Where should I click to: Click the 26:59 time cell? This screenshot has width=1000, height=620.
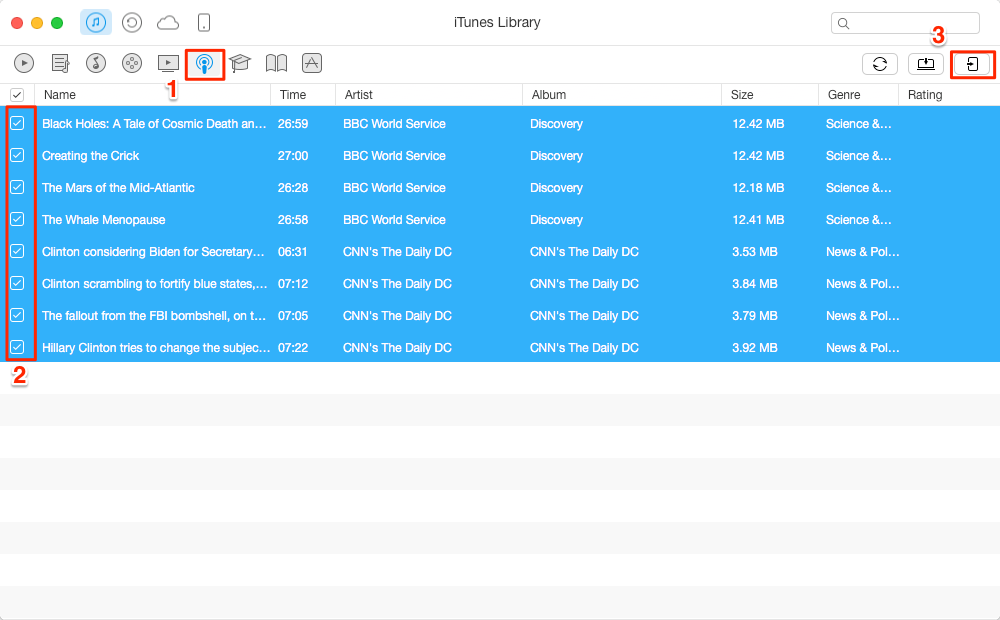(x=293, y=124)
